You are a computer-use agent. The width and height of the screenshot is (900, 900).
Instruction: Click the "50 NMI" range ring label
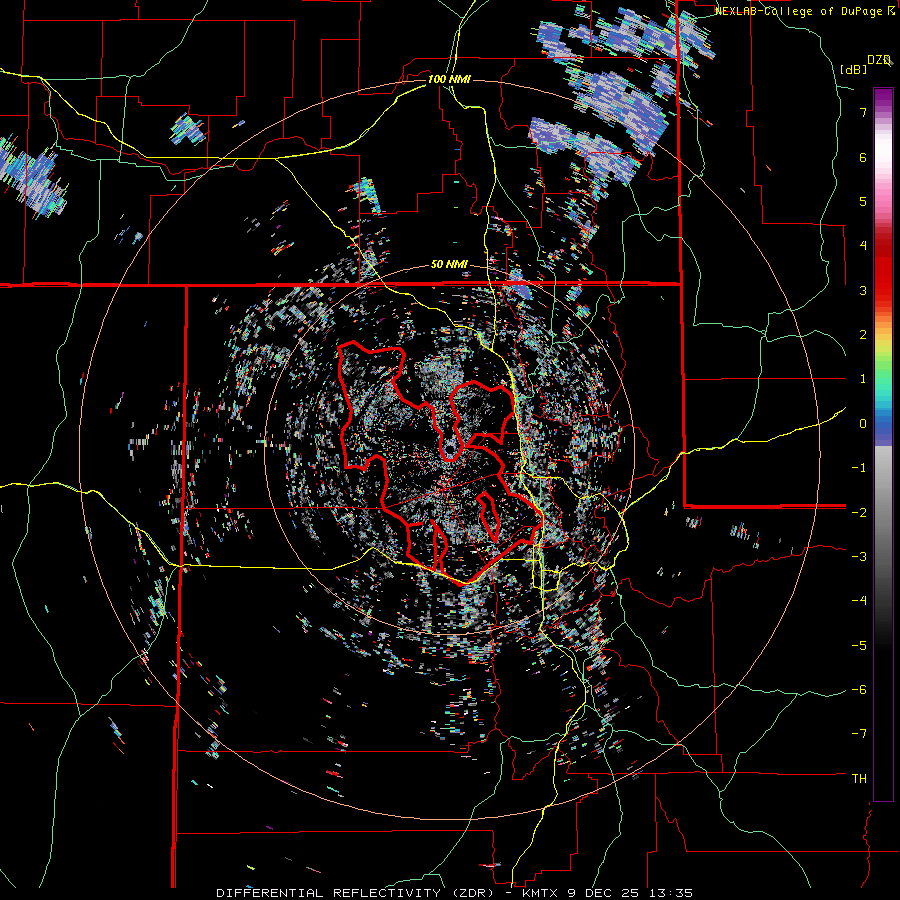tap(449, 265)
